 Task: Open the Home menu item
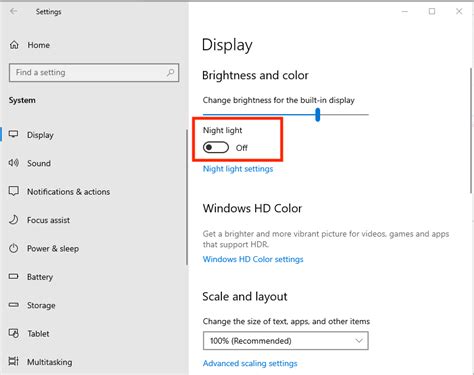(x=39, y=45)
